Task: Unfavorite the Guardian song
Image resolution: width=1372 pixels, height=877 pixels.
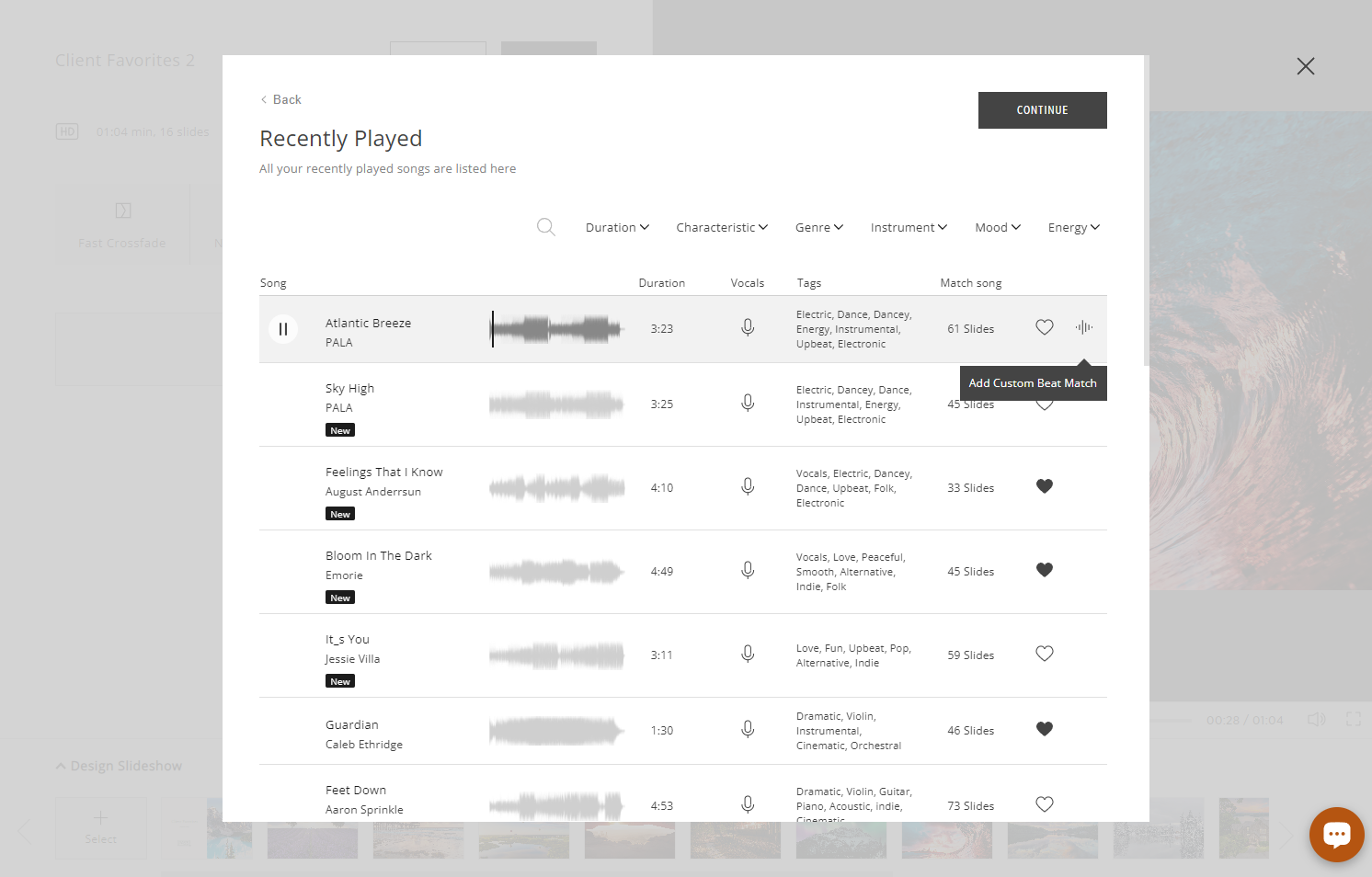Action: tap(1045, 729)
